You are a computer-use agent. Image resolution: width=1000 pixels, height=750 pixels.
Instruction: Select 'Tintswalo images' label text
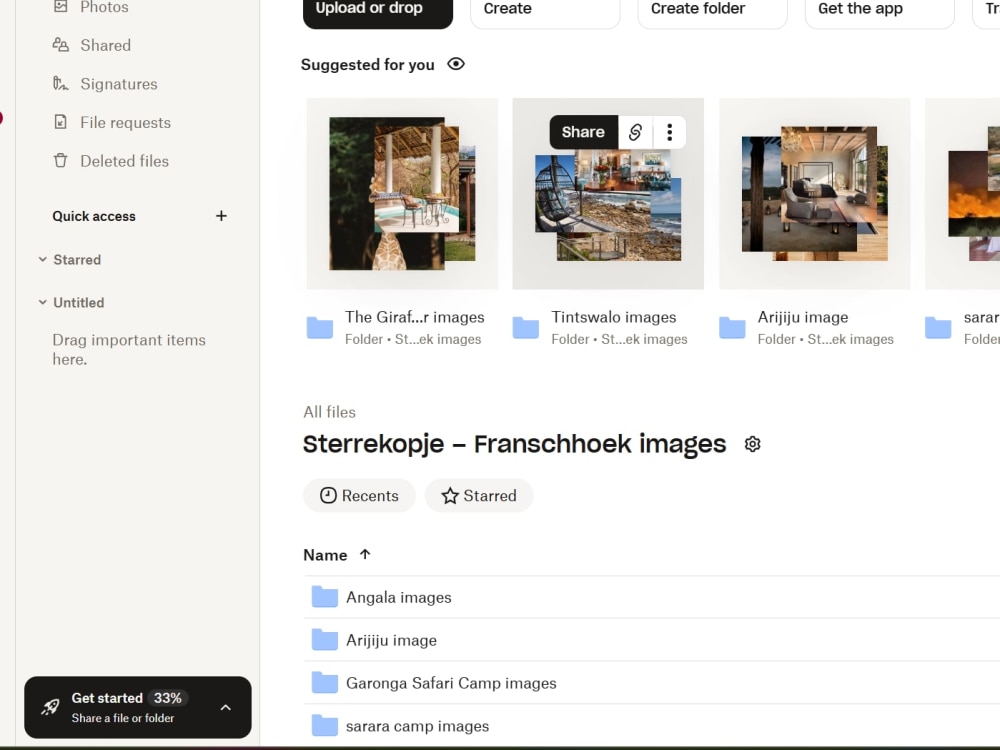(614, 317)
